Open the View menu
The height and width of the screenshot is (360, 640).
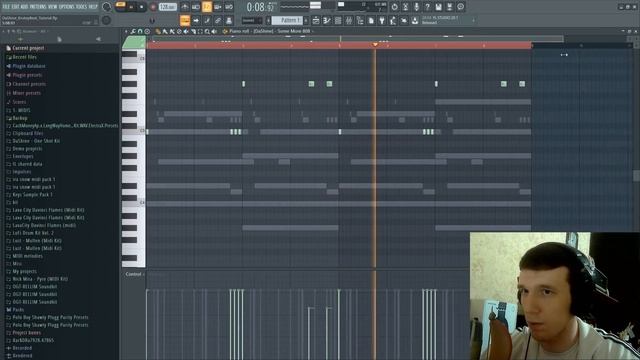(x=53, y=7)
